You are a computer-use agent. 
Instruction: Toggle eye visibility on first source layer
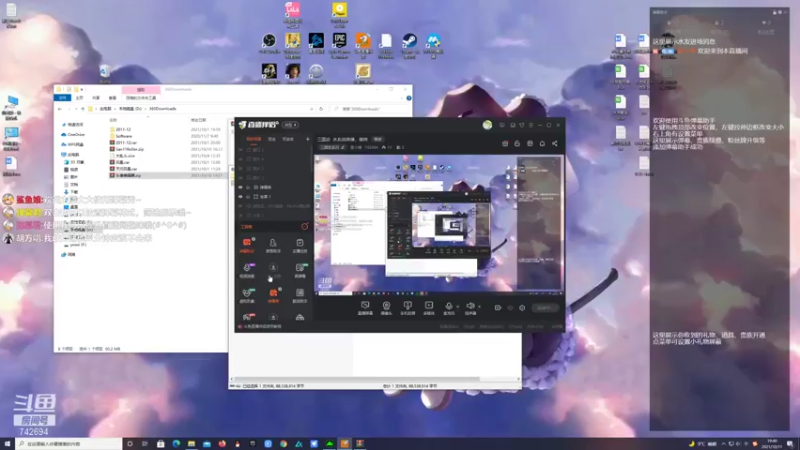241,150
